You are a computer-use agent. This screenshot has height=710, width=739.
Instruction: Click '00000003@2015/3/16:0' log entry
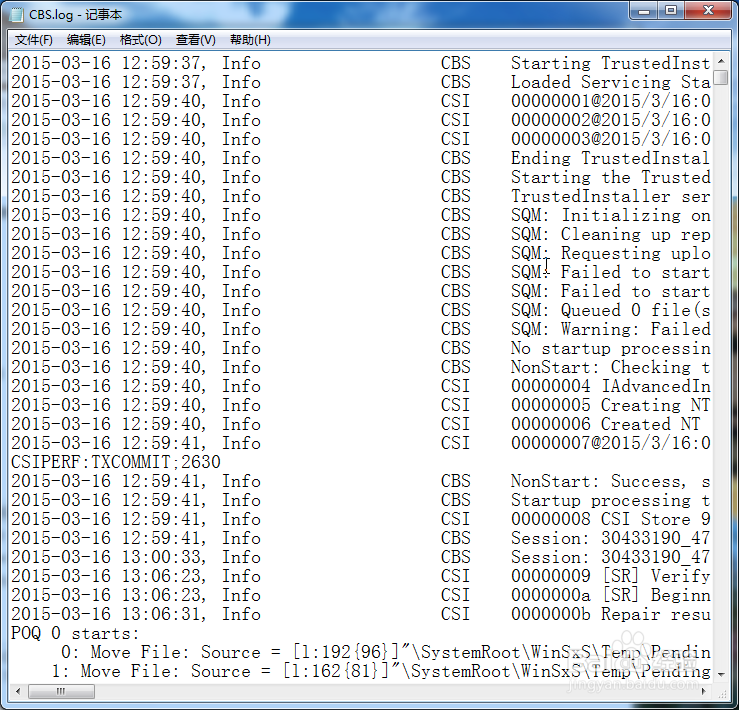[x=610, y=139]
